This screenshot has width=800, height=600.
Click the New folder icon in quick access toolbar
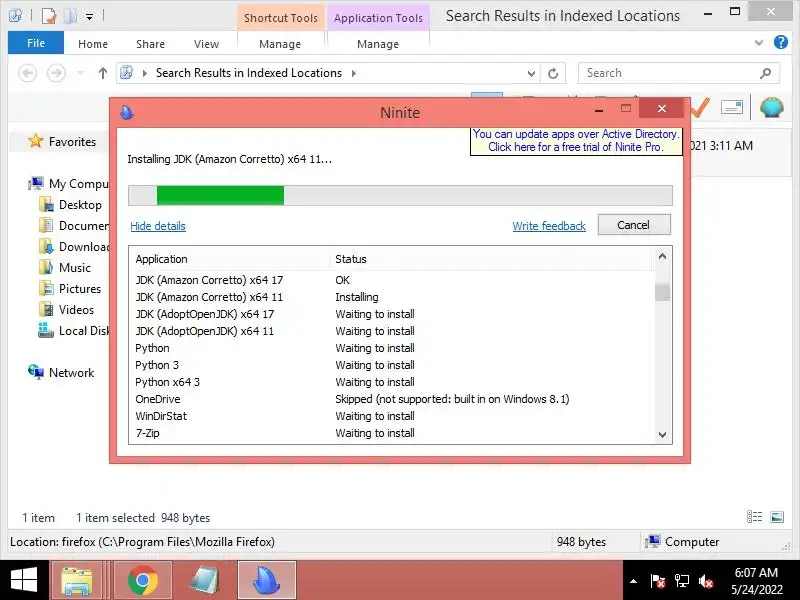(70, 16)
